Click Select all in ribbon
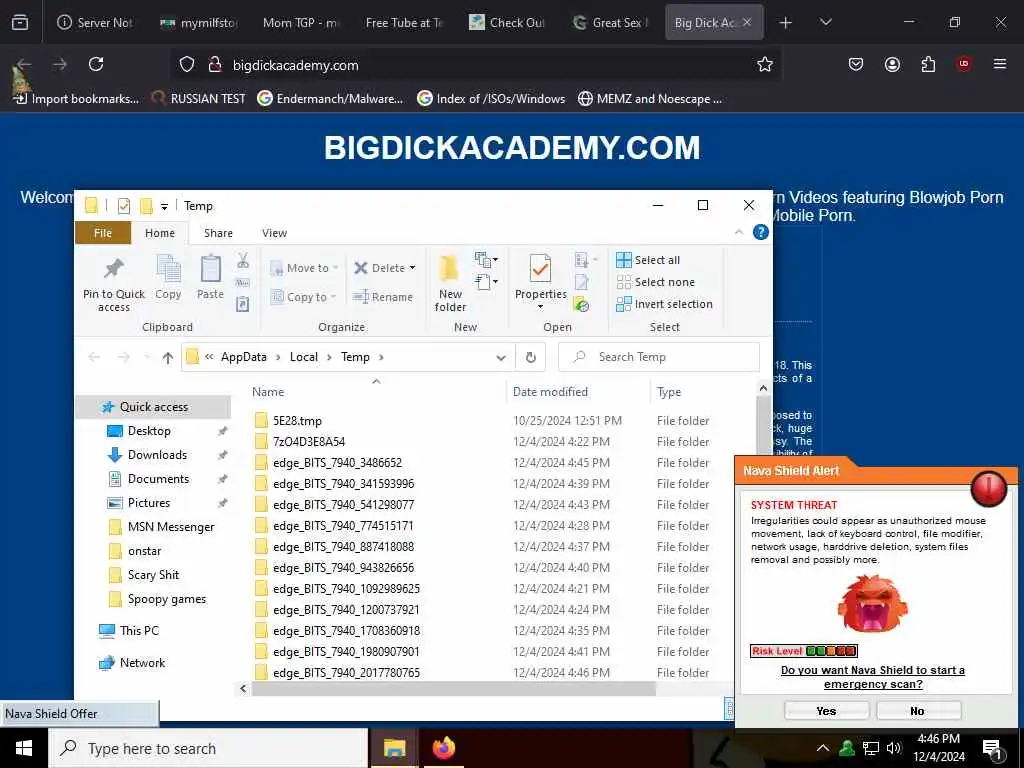 648,260
